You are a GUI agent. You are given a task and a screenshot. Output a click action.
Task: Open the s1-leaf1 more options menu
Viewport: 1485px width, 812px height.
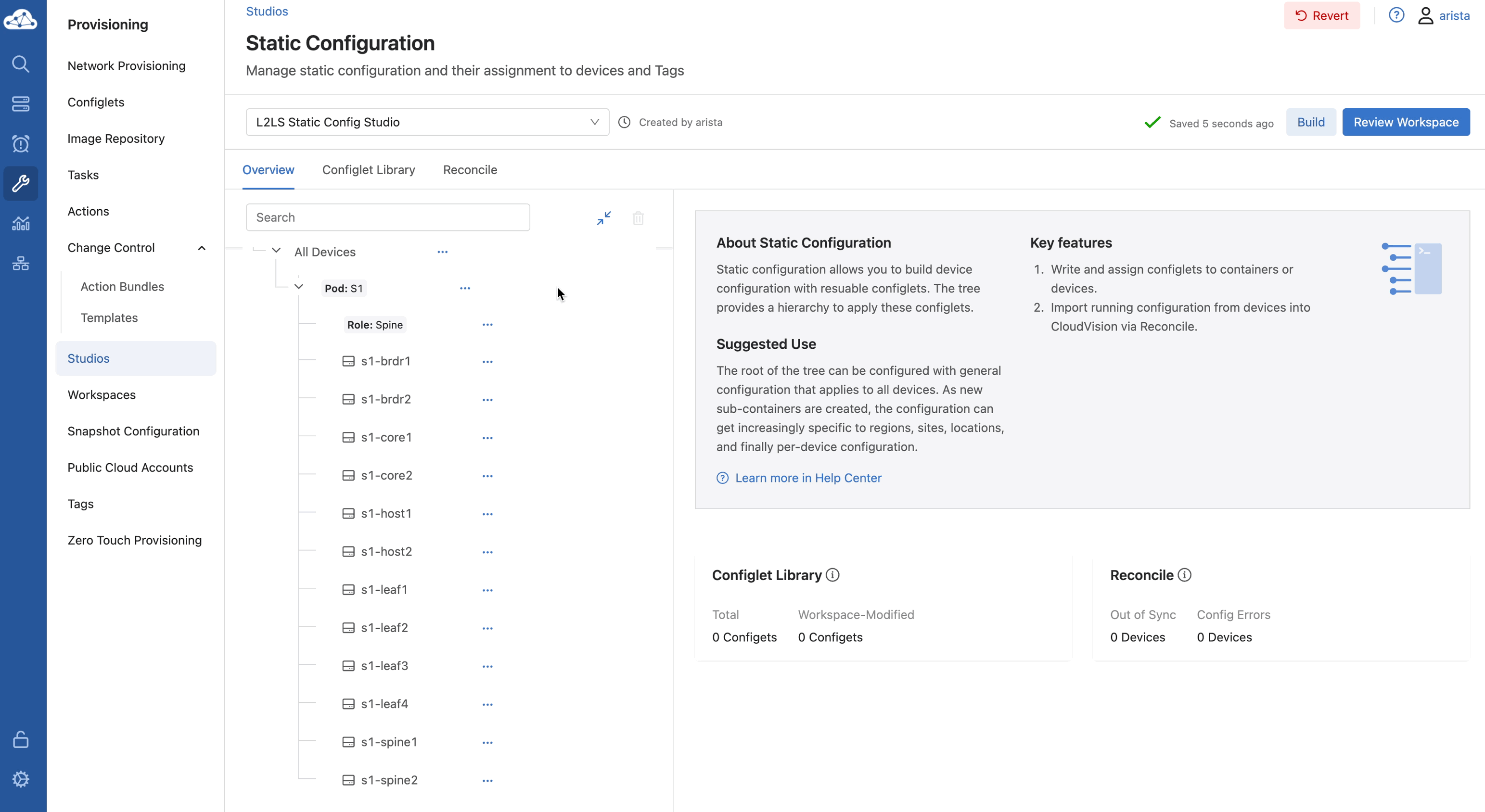487,590
